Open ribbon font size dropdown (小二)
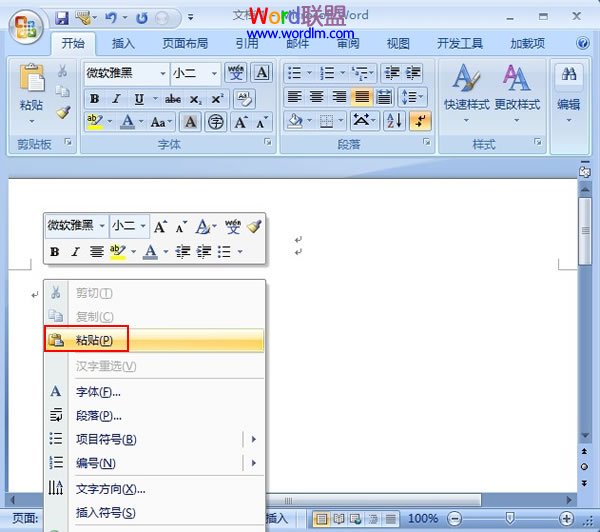Viewport: 600px width, 532px height. (214, 73)
